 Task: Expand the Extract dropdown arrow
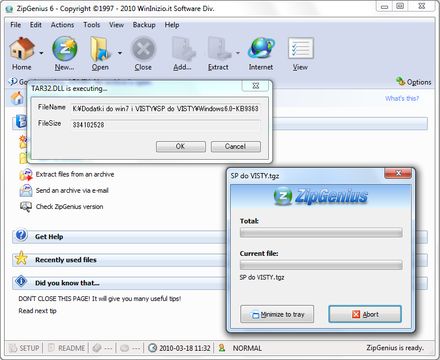click(x=238, y=53)
